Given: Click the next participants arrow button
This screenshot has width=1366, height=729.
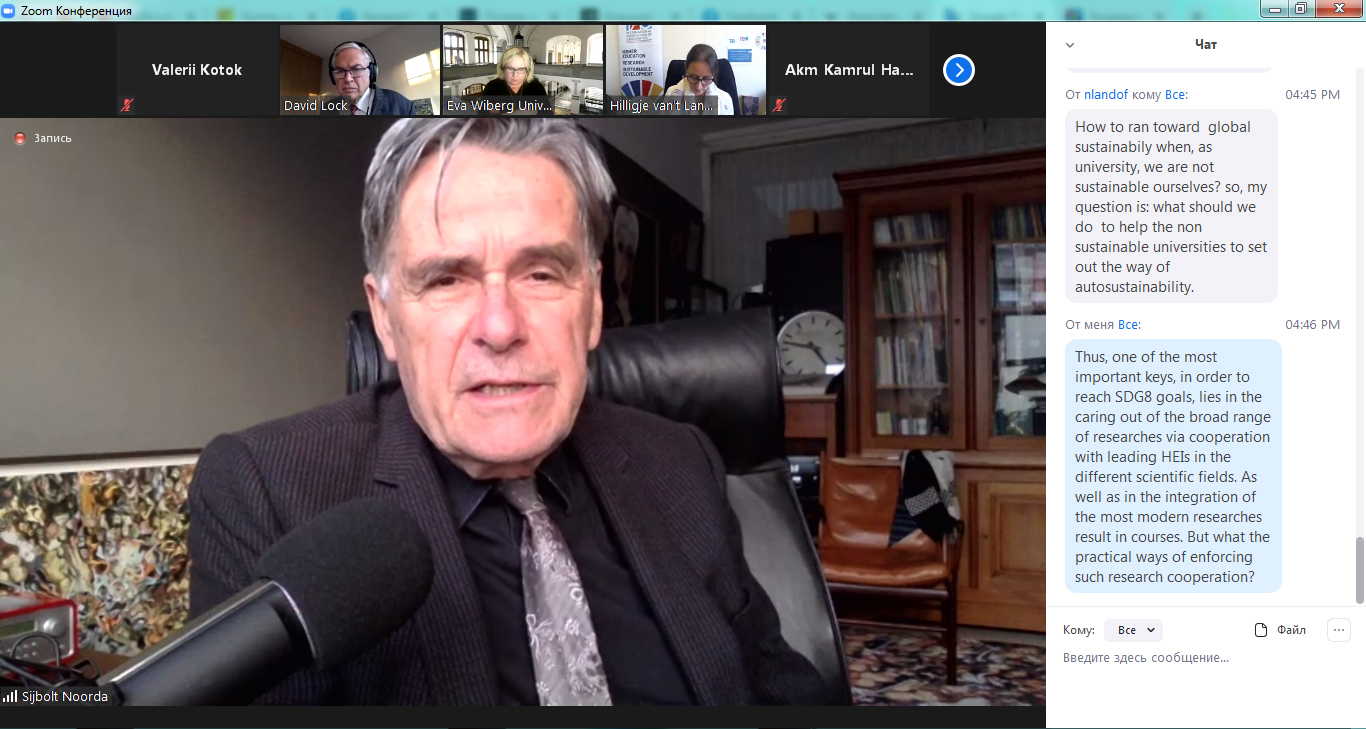Looking at the screenshot, I should pyautogui.click(x=958, y=70).
